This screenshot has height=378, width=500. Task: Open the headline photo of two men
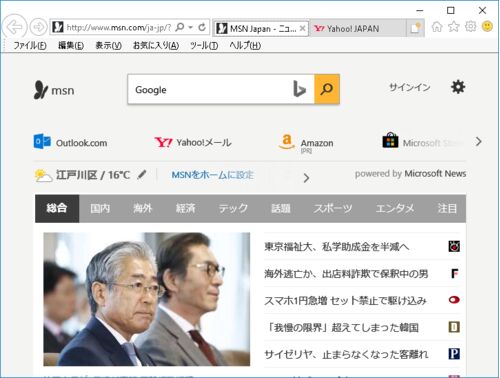tap(147, 299)
